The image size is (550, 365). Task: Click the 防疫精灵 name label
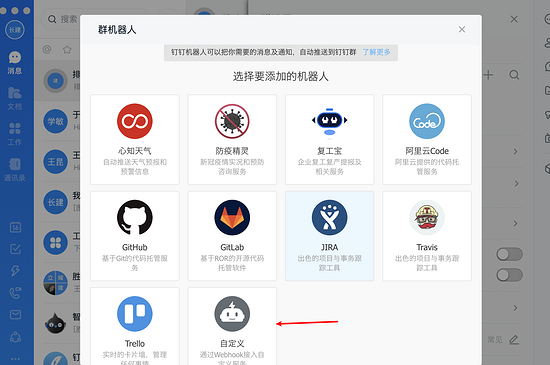[232, 151]
